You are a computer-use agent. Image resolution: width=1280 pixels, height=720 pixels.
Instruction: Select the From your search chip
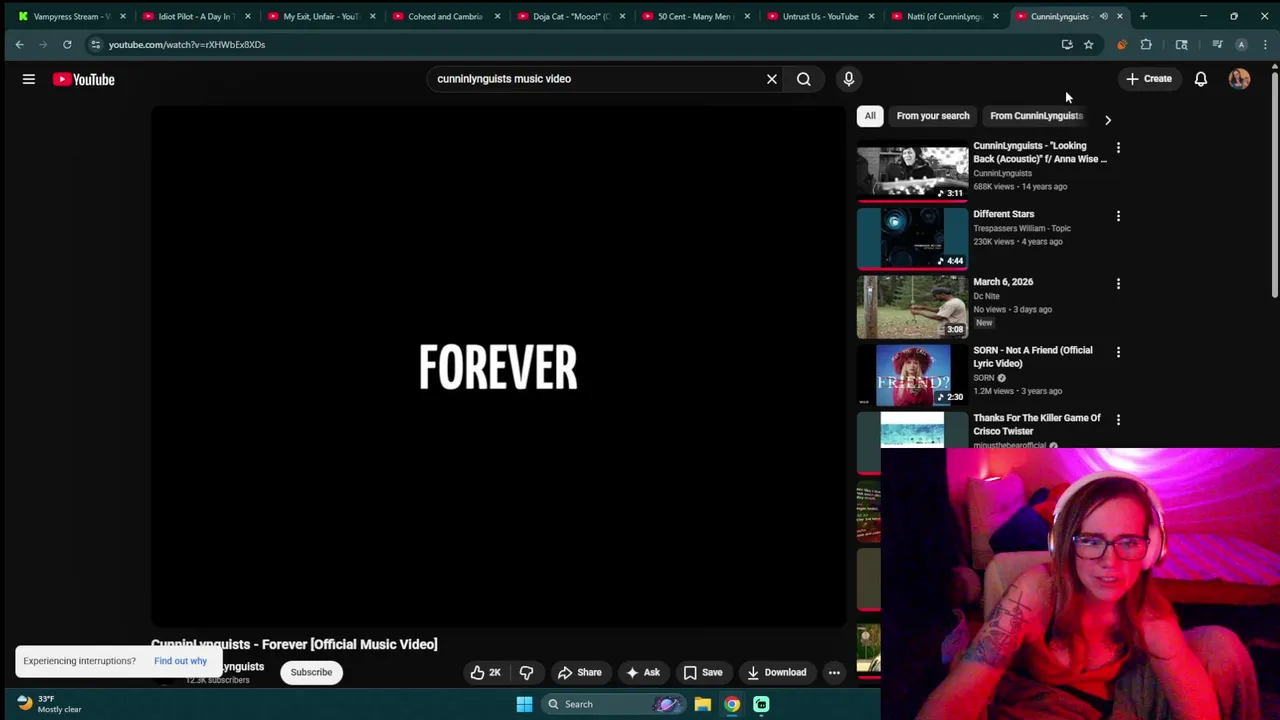click(x=933, y=116)
